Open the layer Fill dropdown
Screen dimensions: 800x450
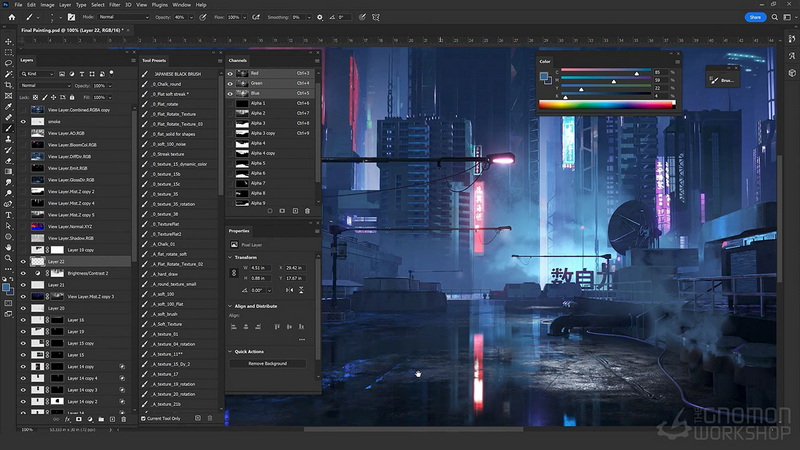[110, 97]
